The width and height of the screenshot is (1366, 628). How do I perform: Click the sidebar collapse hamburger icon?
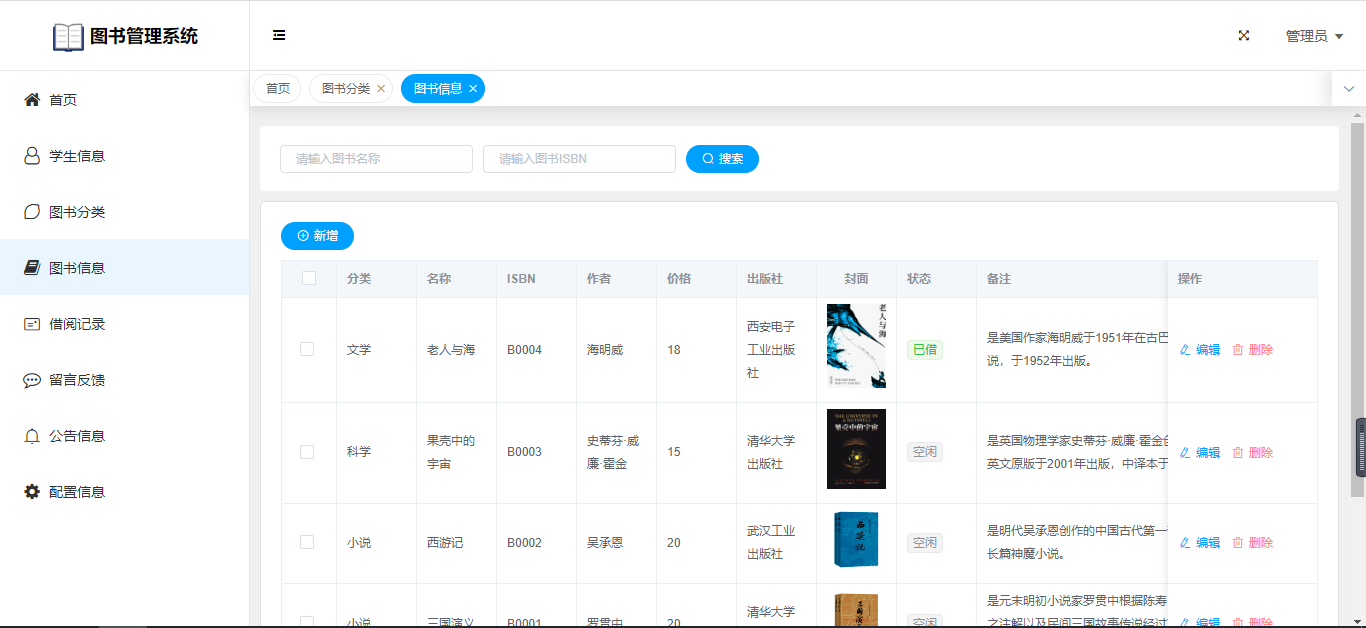coord(279,35)
